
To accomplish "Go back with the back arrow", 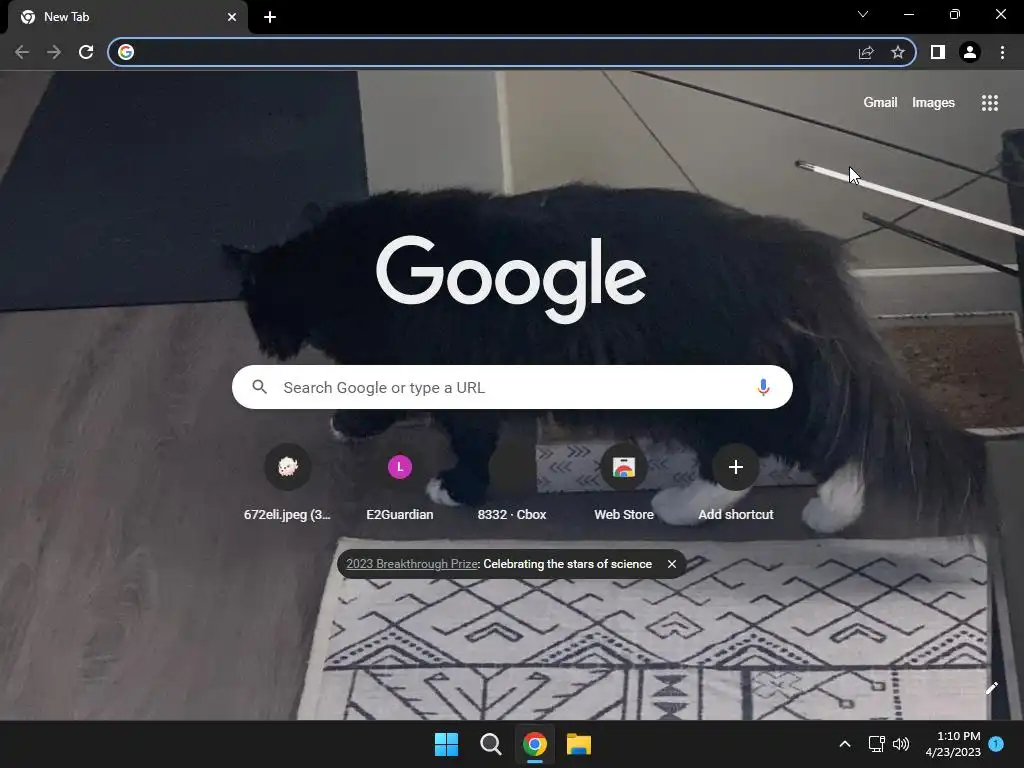I will (22, 52).
